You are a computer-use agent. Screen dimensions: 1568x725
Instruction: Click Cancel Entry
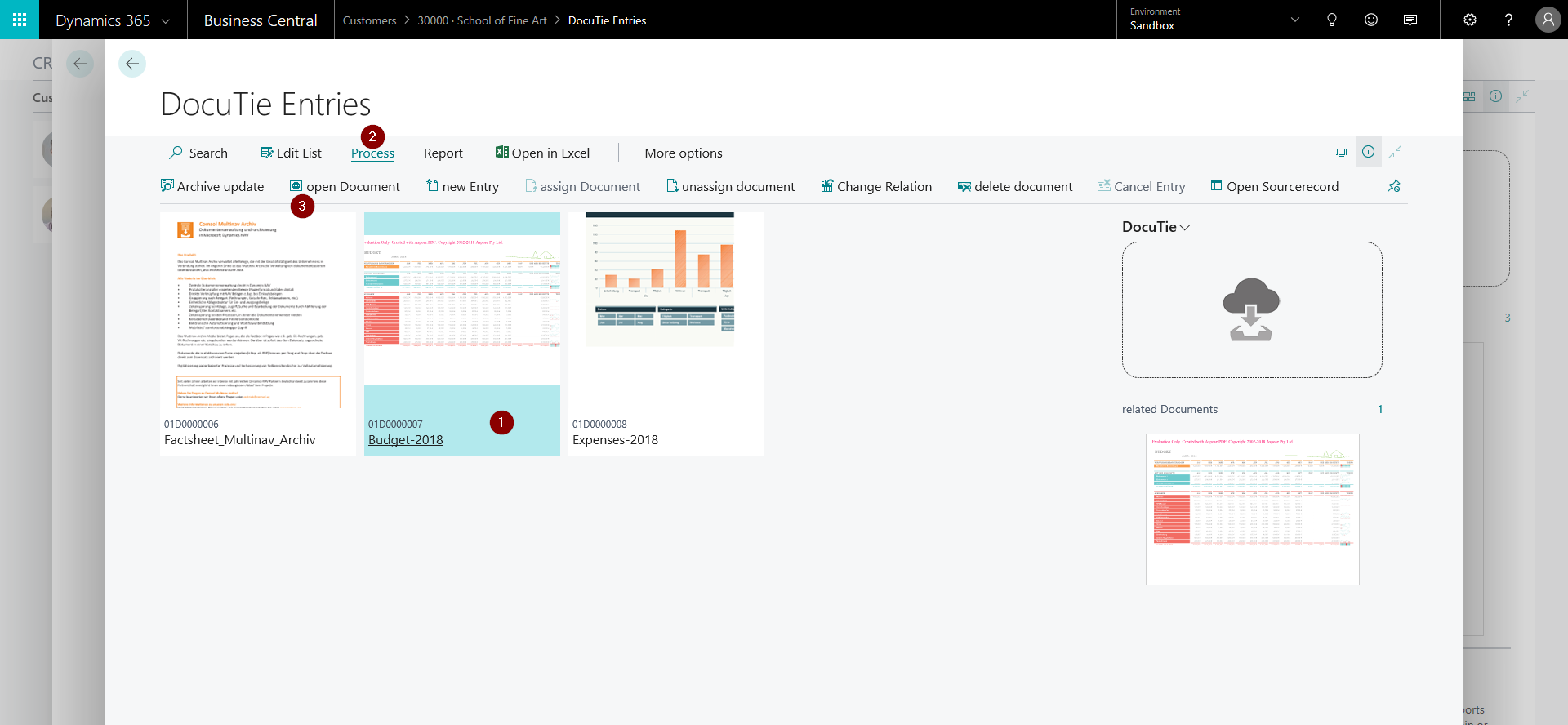(x=1141, y=186)
